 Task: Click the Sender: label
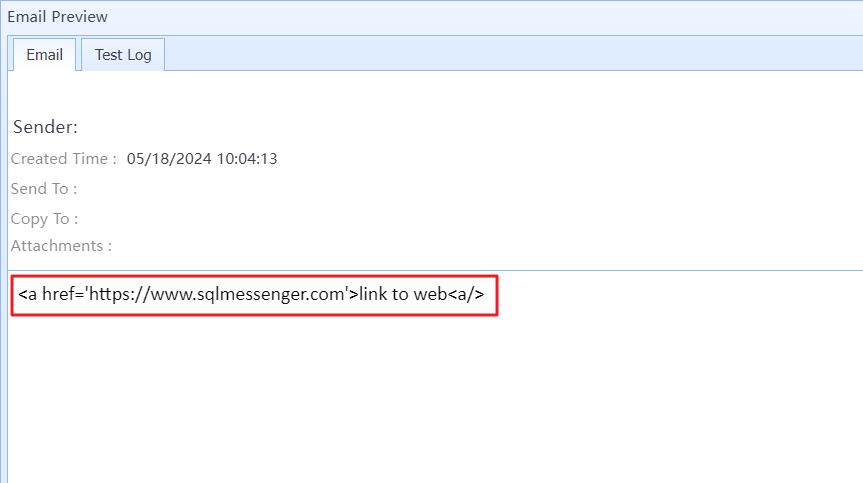(45, 127)
